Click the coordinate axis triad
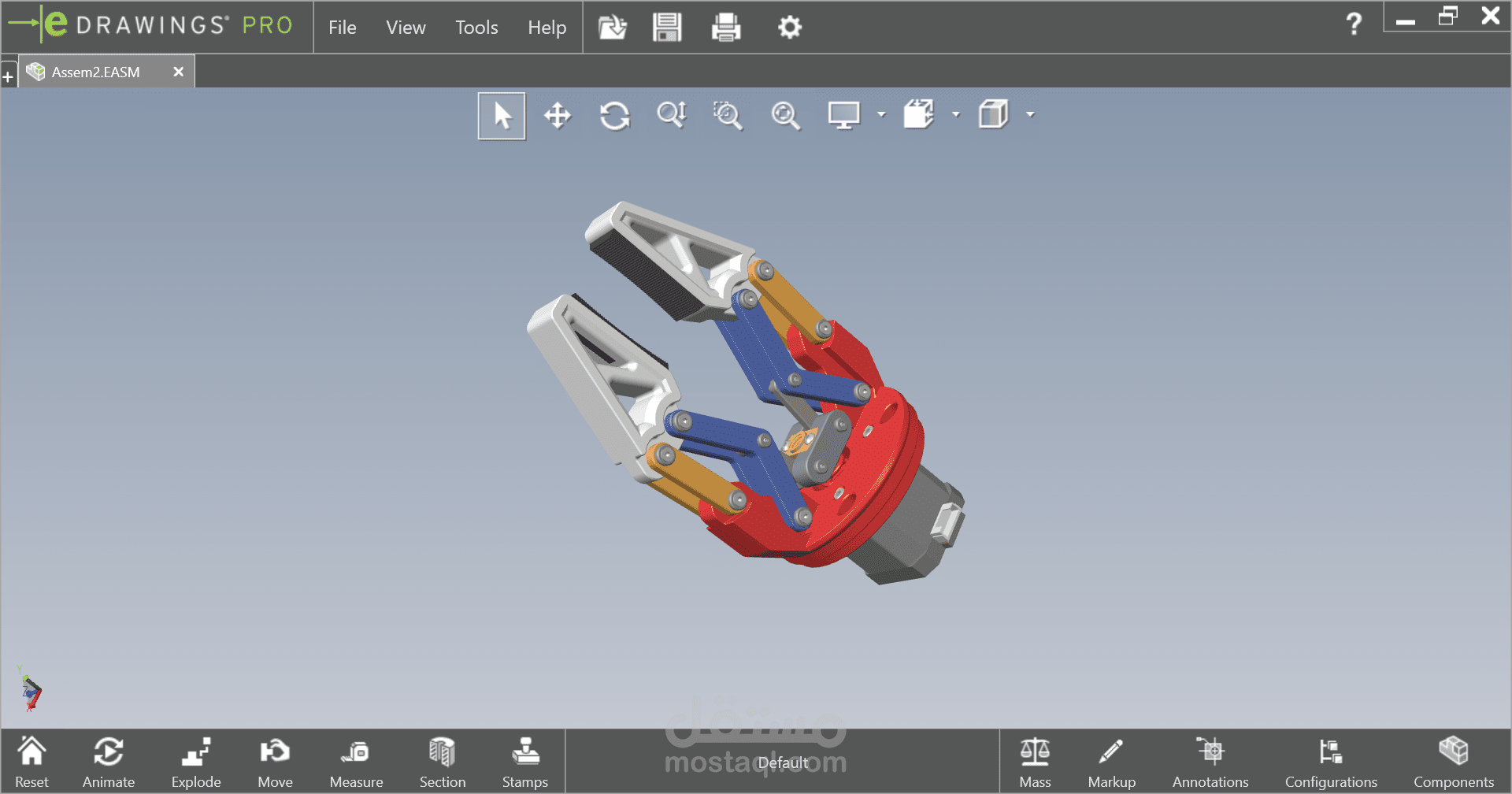 [x=30, y=690]
